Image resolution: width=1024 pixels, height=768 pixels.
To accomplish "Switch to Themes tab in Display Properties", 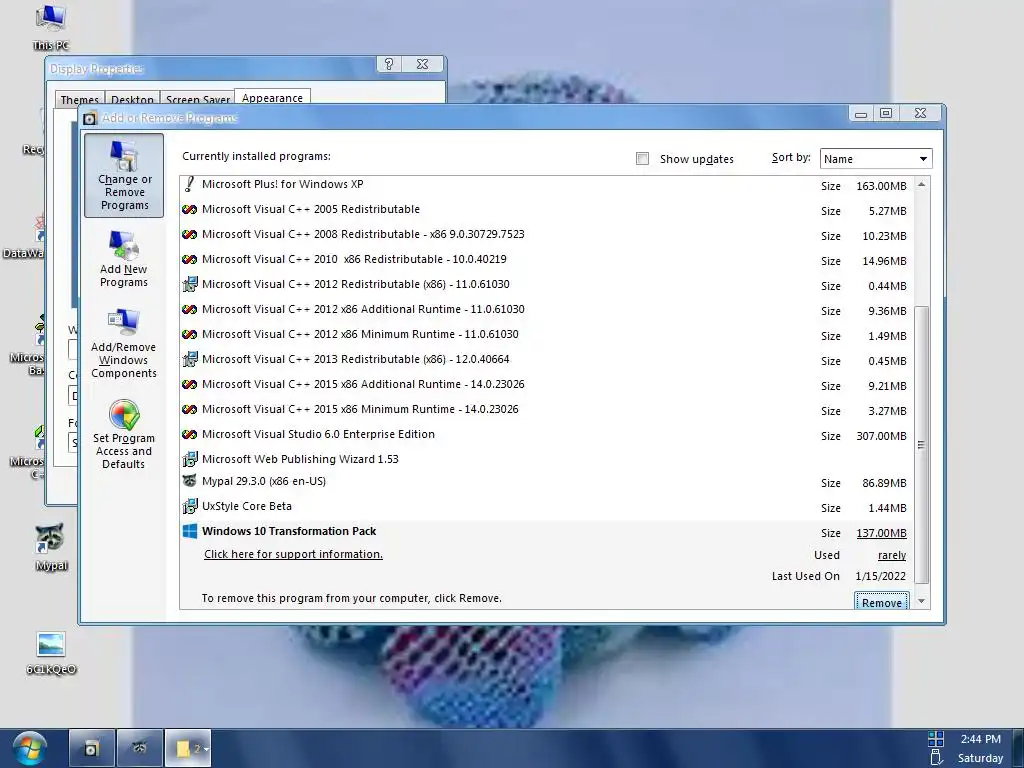I will 79,99.
